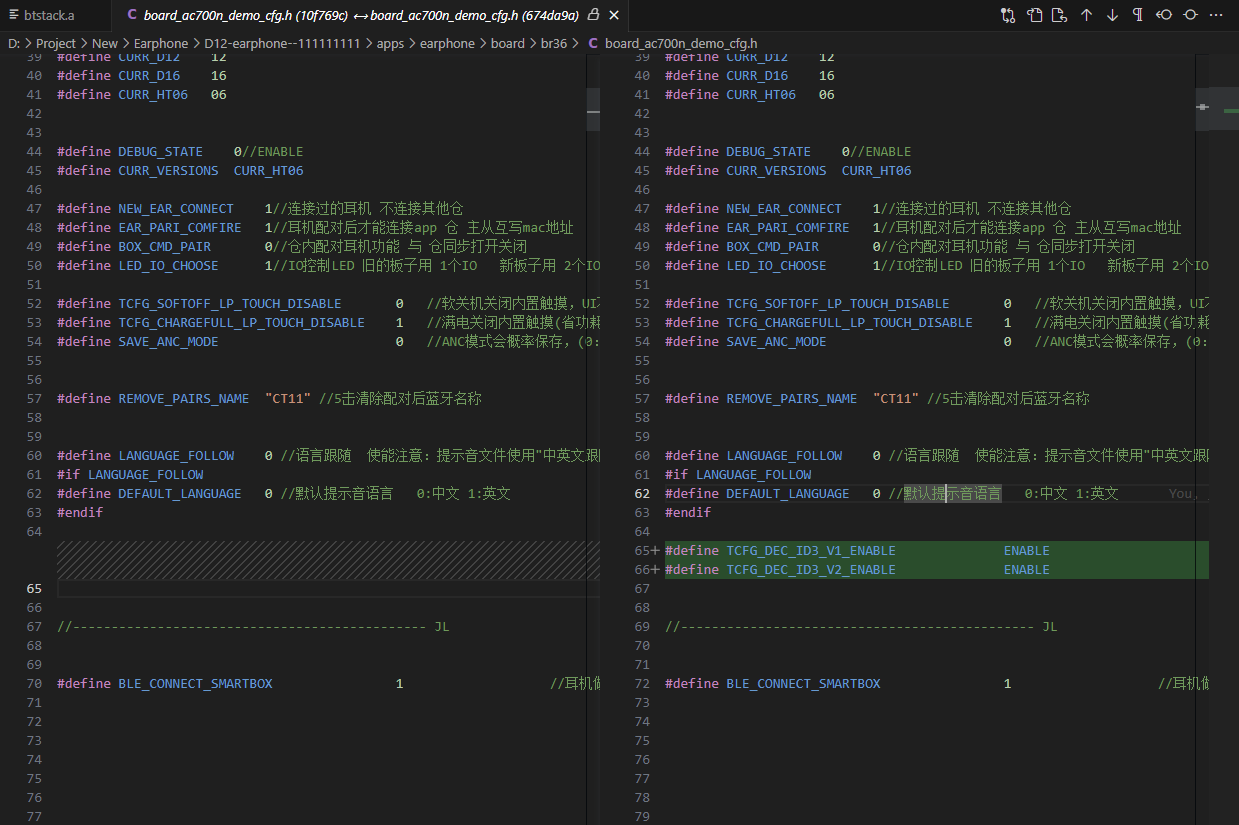Close the board_ac700n_demo_cfg.h diff tab

coord(614,15)
